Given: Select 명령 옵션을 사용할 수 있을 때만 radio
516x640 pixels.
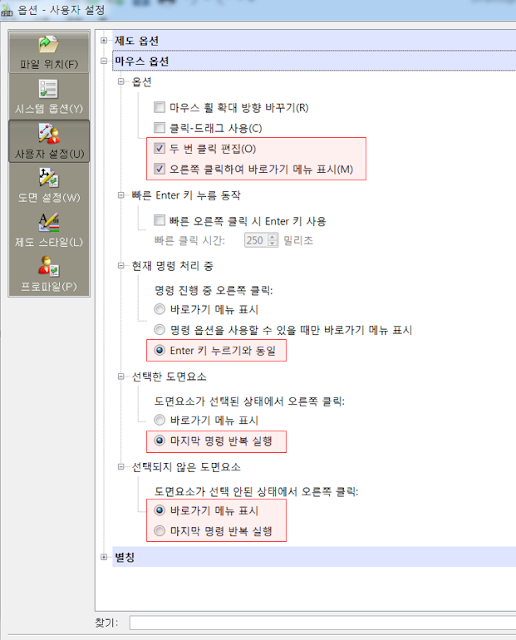Looking at the screenshot, I should pyautogui.click(x=159, y=329).
